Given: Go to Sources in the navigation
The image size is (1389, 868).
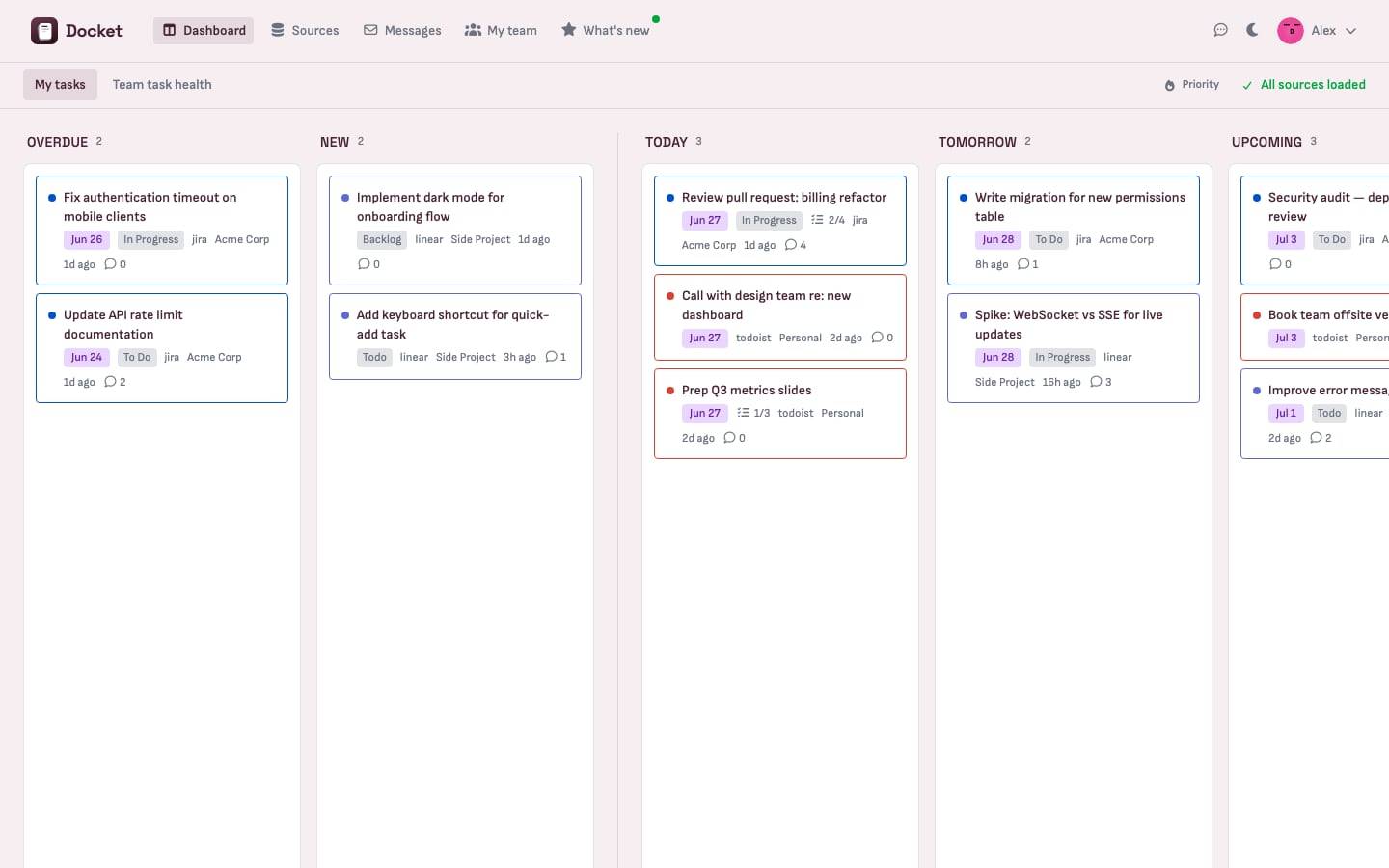Looking at the screenshot, I should click(305, 31).
